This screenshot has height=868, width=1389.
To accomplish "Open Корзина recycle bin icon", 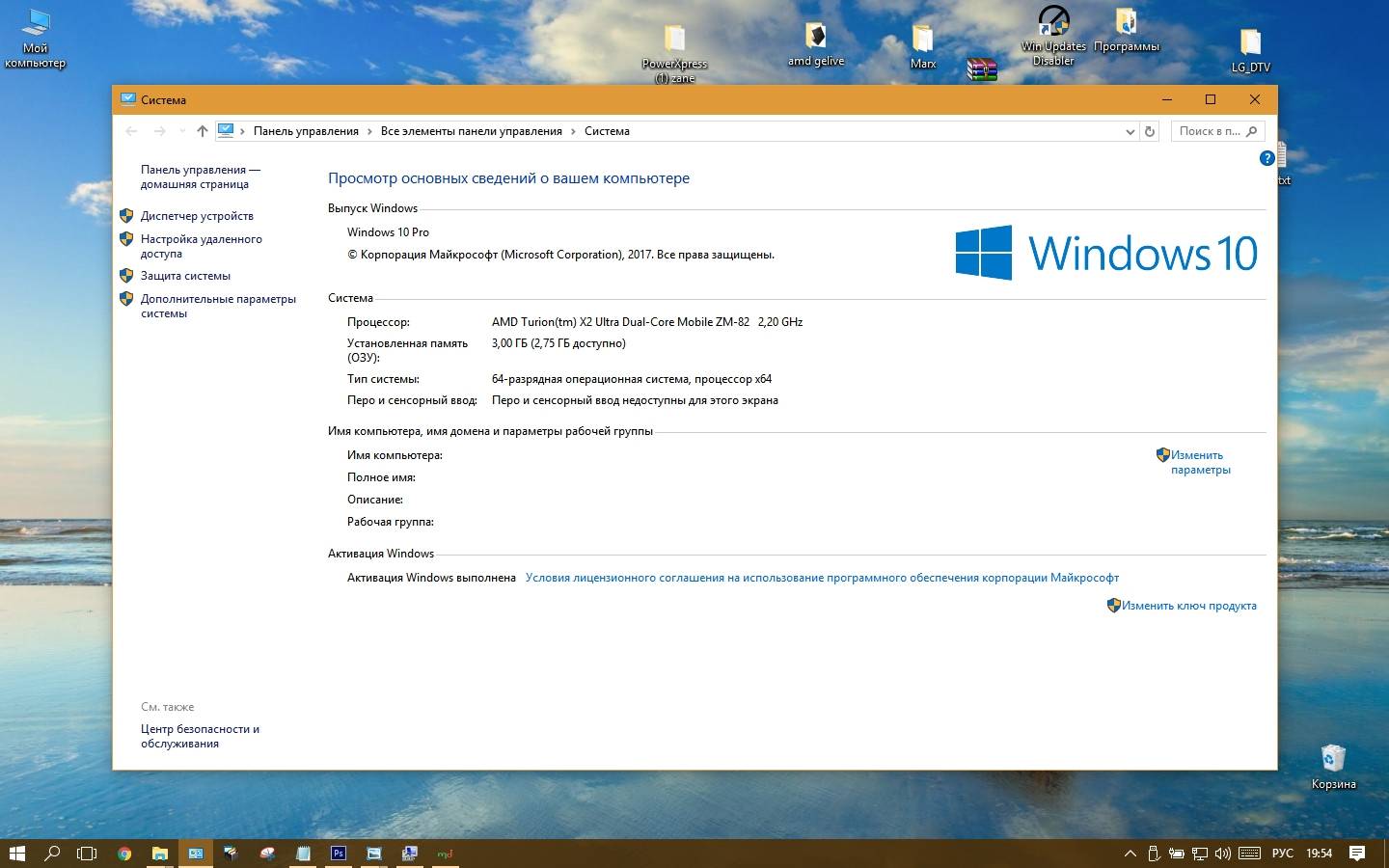I will click(x=1333, y=767).
